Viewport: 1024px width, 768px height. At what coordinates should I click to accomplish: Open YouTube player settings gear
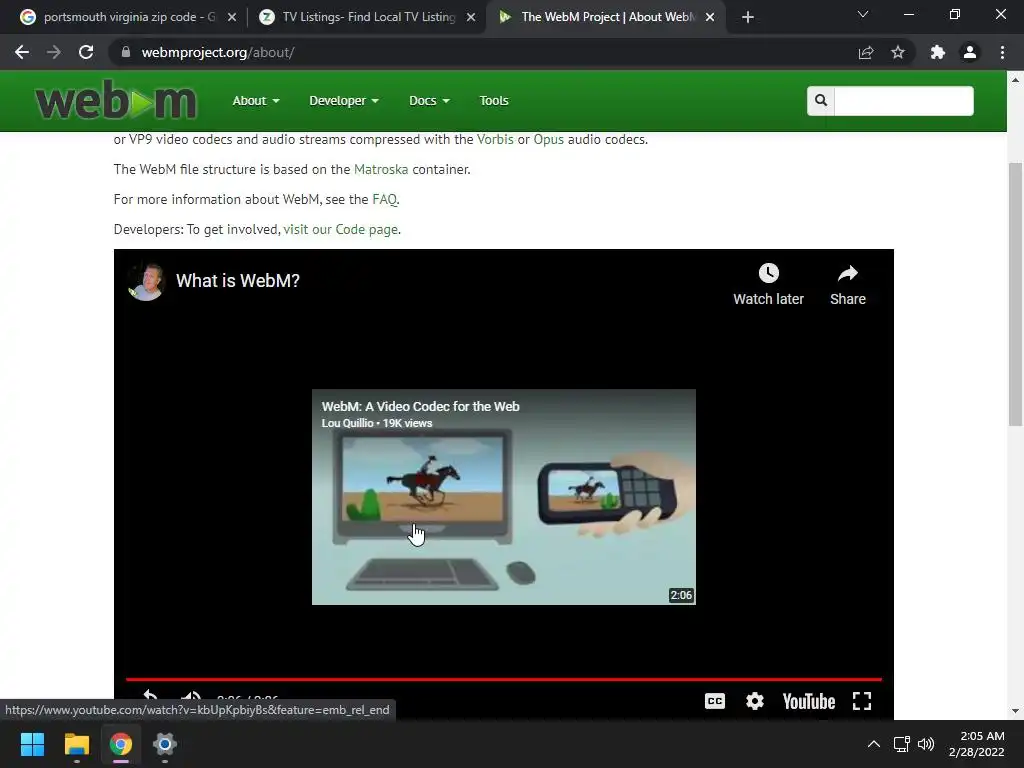[755, 701]
